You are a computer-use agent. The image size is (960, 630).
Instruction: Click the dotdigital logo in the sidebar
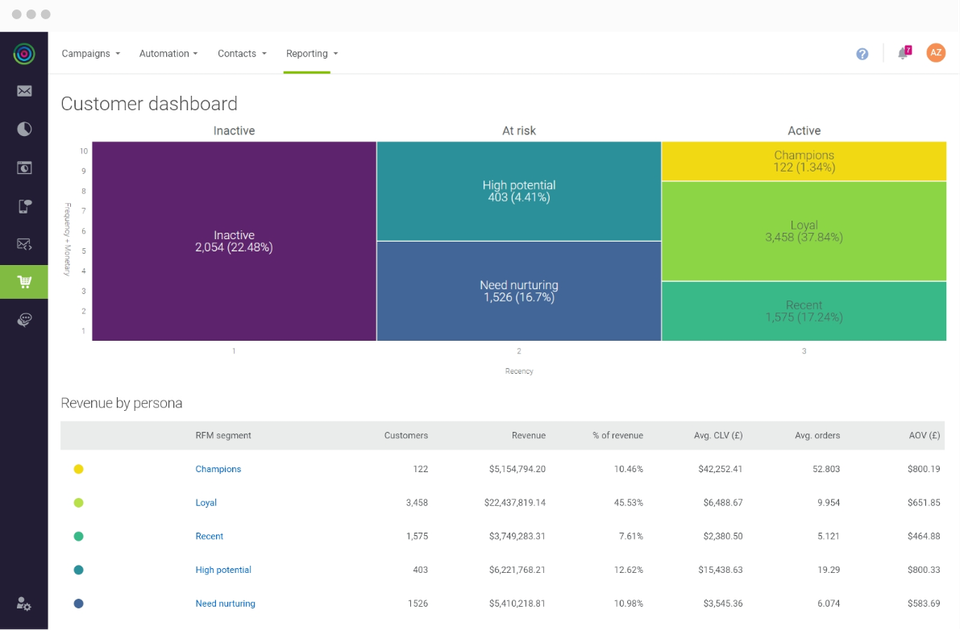tap(24, 53)
